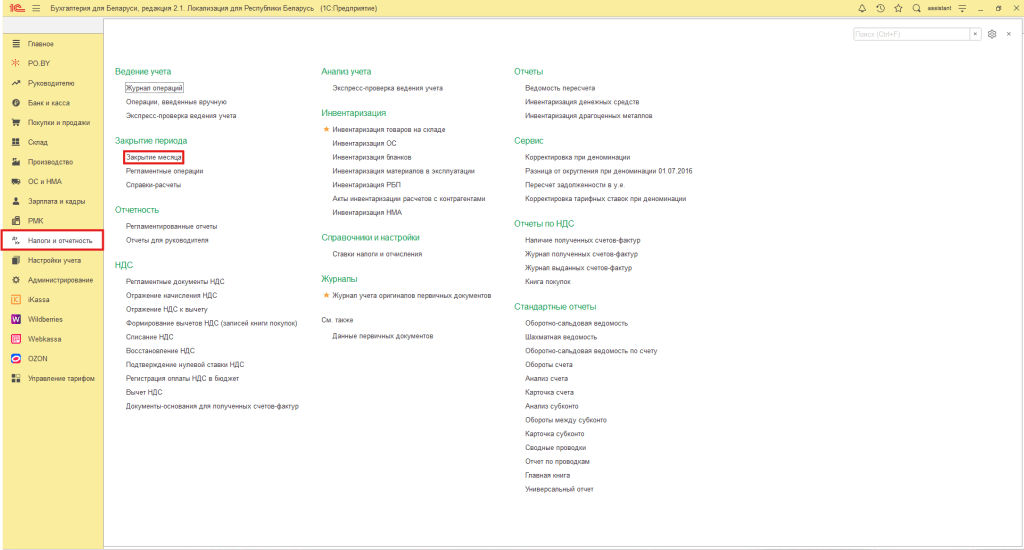Viewport: 1024px width, 550px height.
Task: Open the РМК section
Action: click(35, 221)
